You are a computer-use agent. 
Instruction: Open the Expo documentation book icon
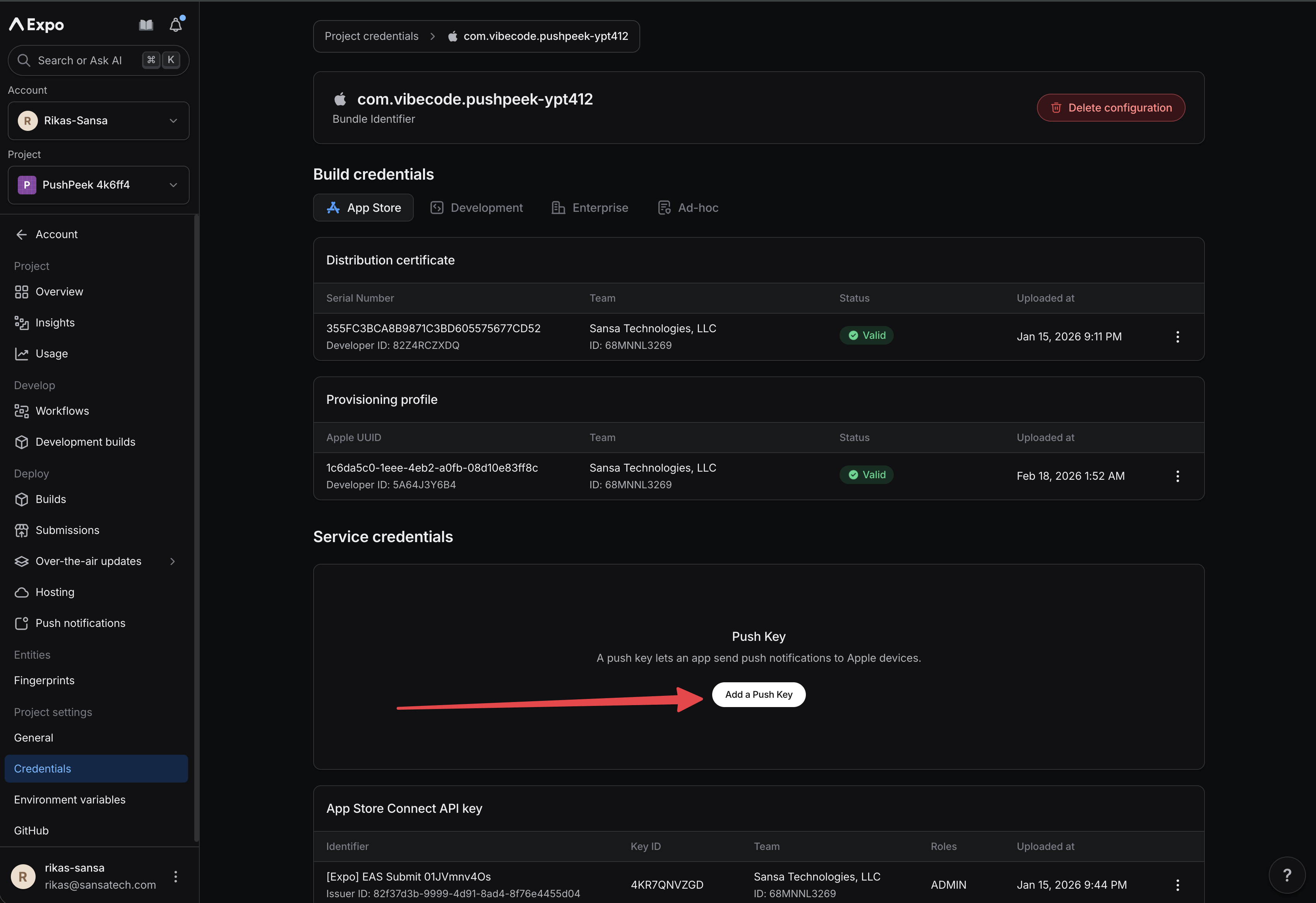(146, 24)
